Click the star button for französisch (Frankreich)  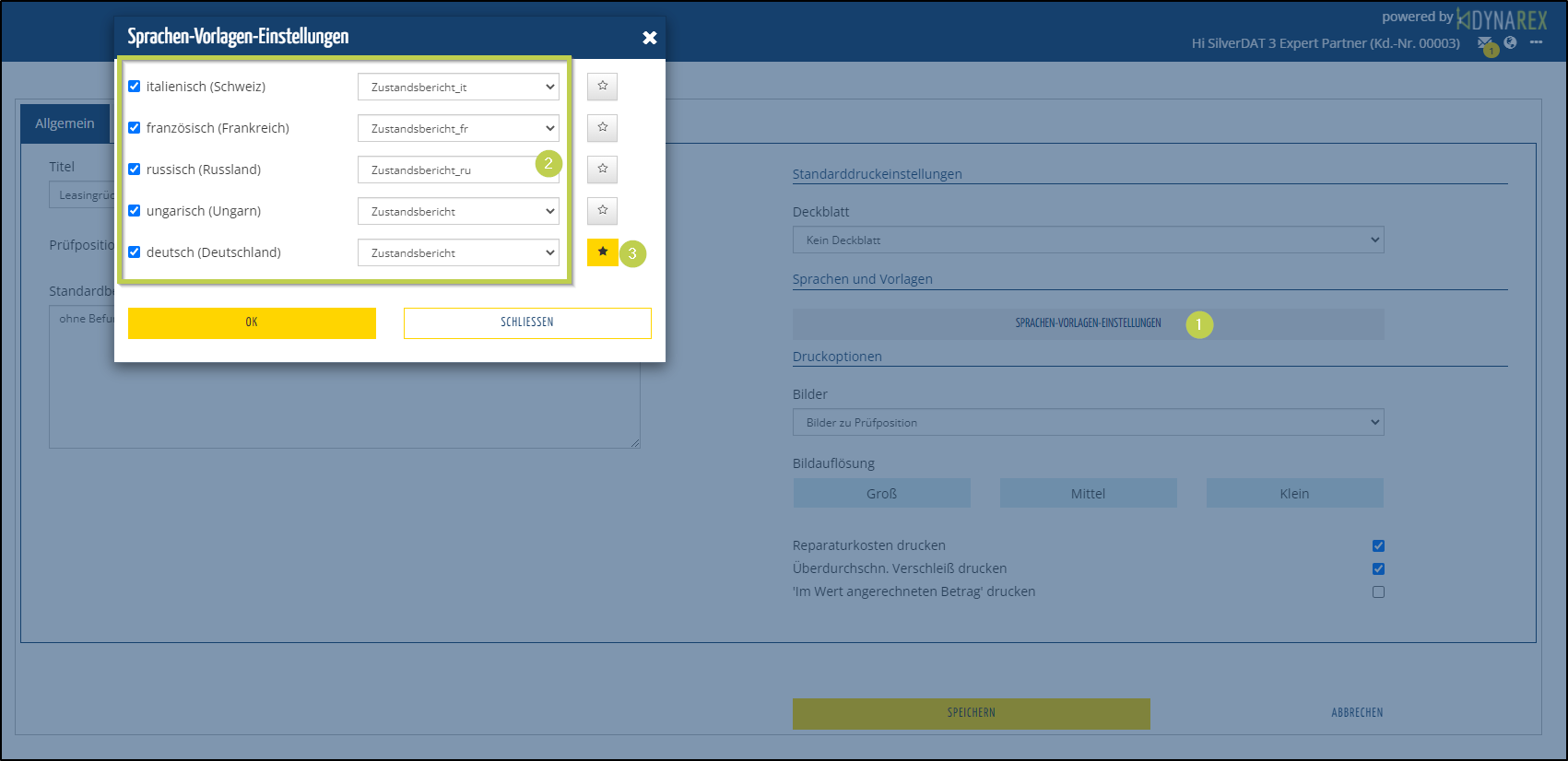[x=602, y=128]
